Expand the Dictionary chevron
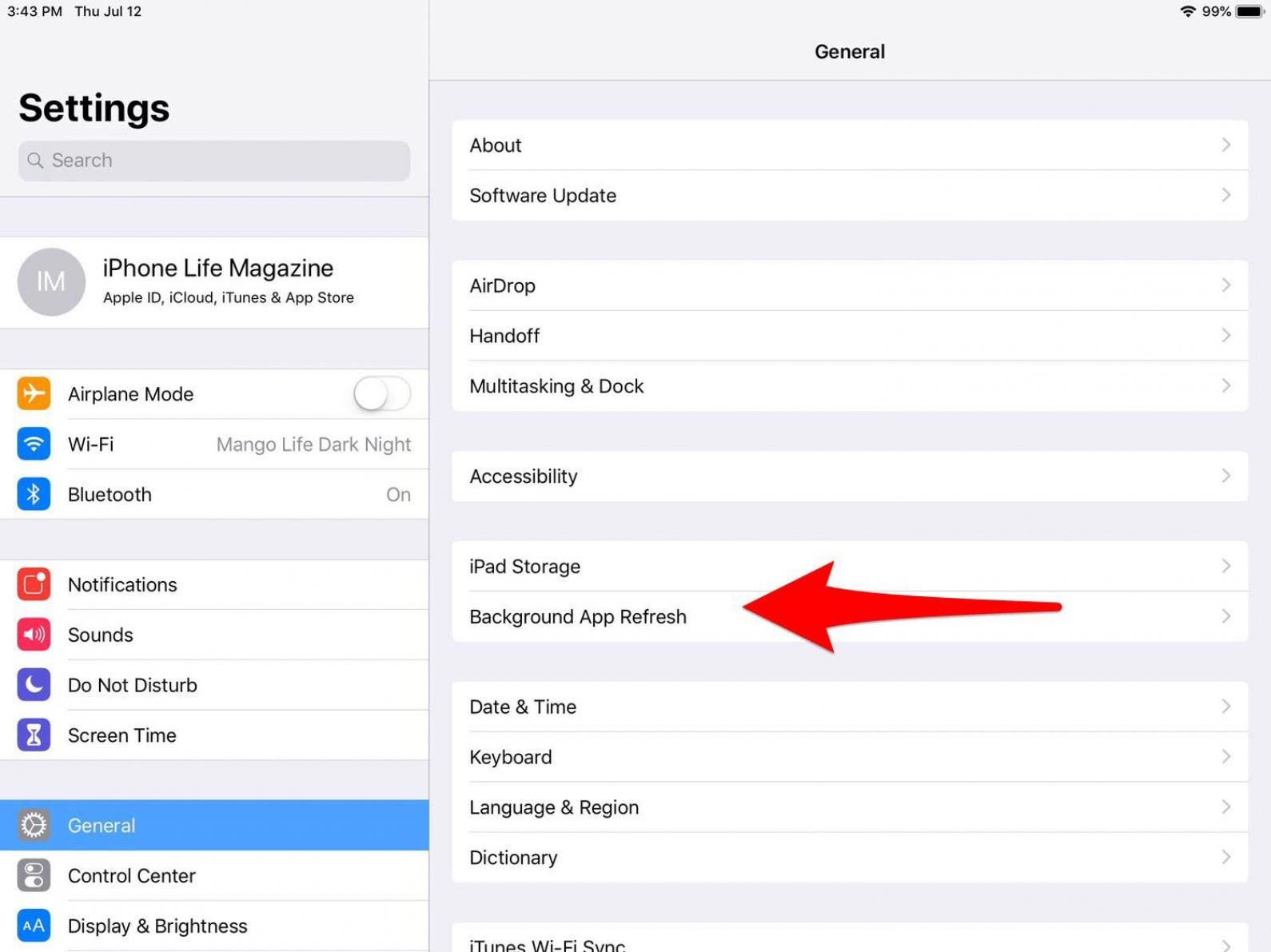The width and height of the screenshot is (1271, 952). pyautogui.click(x=1225, y=857)
